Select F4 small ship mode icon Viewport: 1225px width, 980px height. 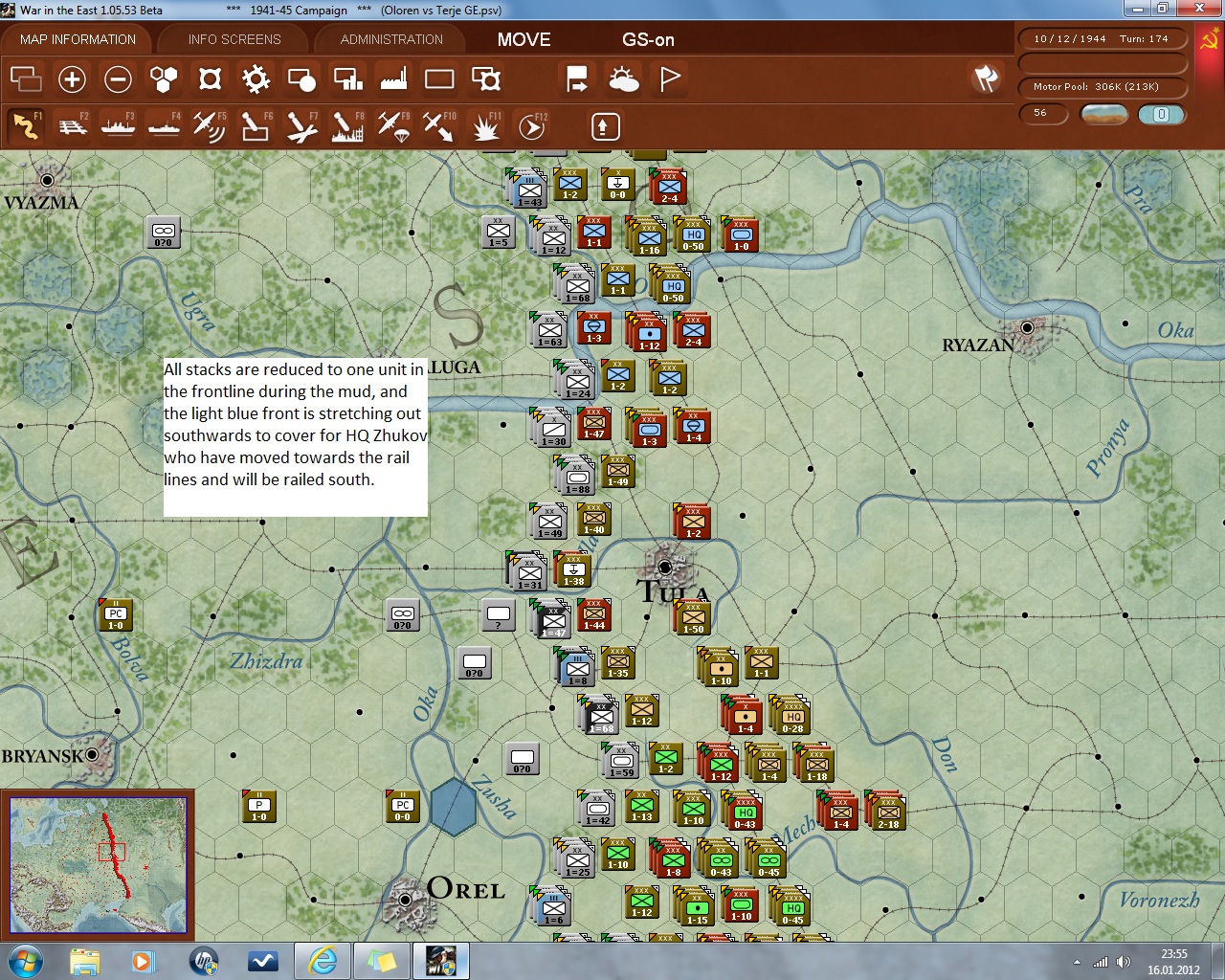[164, 125]
